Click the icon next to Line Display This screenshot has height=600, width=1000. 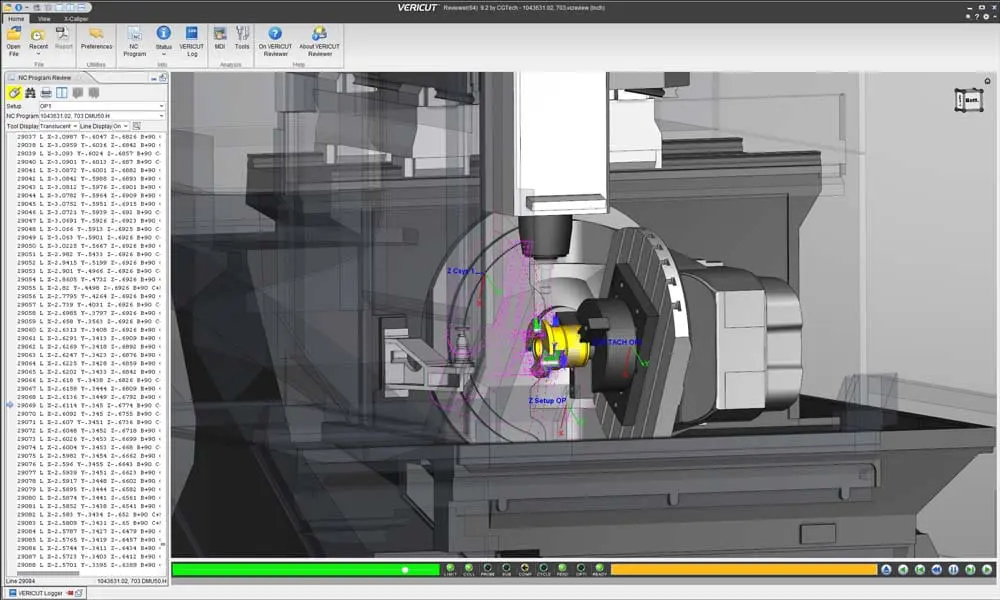136,126
